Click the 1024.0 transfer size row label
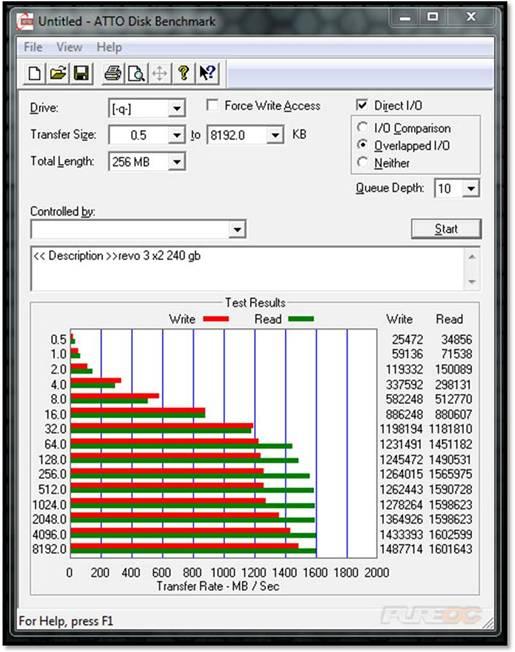 point(49,505)
